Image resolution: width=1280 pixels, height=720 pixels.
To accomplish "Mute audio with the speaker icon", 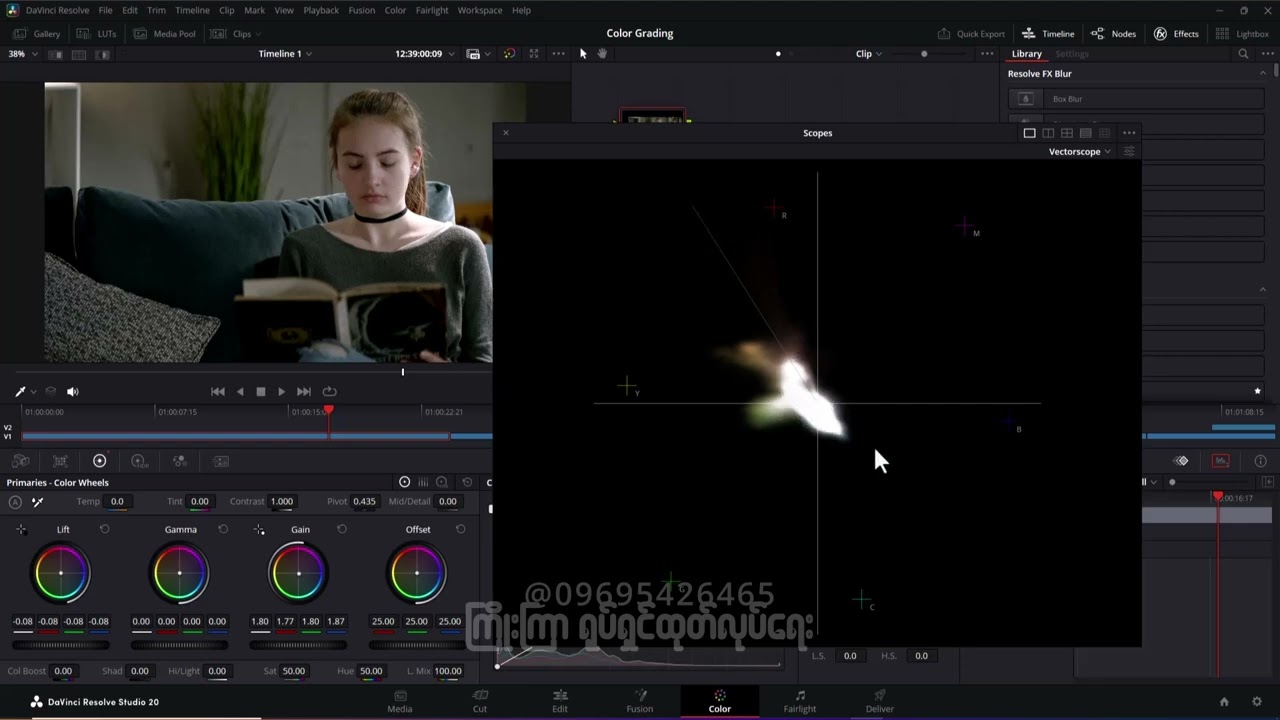I will coord(72,391).
